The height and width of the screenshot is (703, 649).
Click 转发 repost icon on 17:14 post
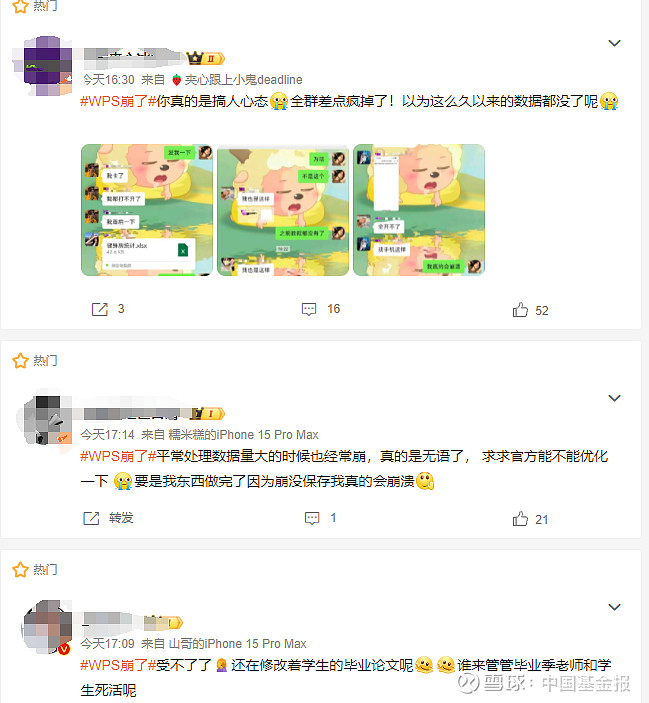(x=91, y=518)
